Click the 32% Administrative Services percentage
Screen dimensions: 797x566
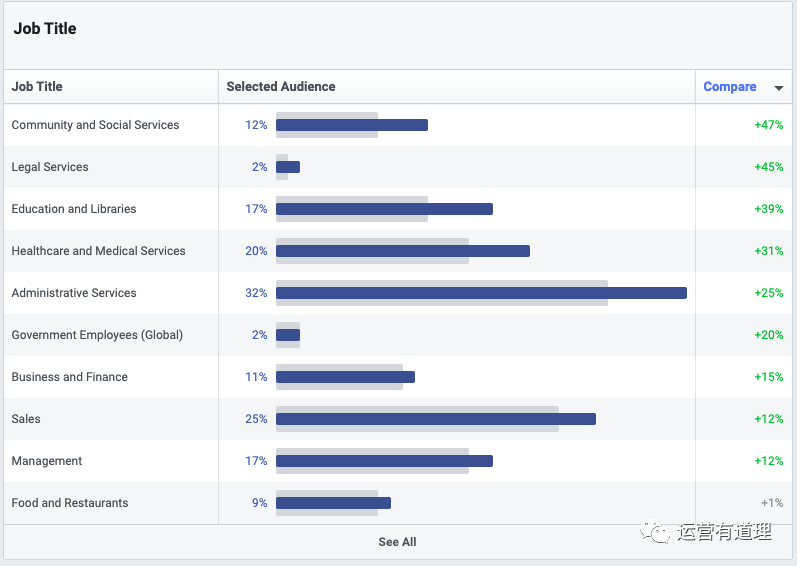pos(256,293)
